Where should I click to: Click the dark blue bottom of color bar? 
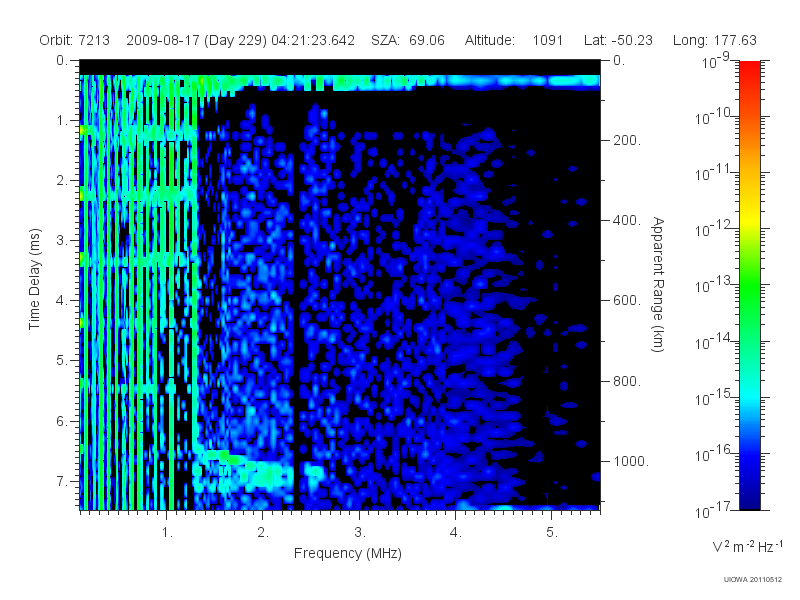[749, 497]
